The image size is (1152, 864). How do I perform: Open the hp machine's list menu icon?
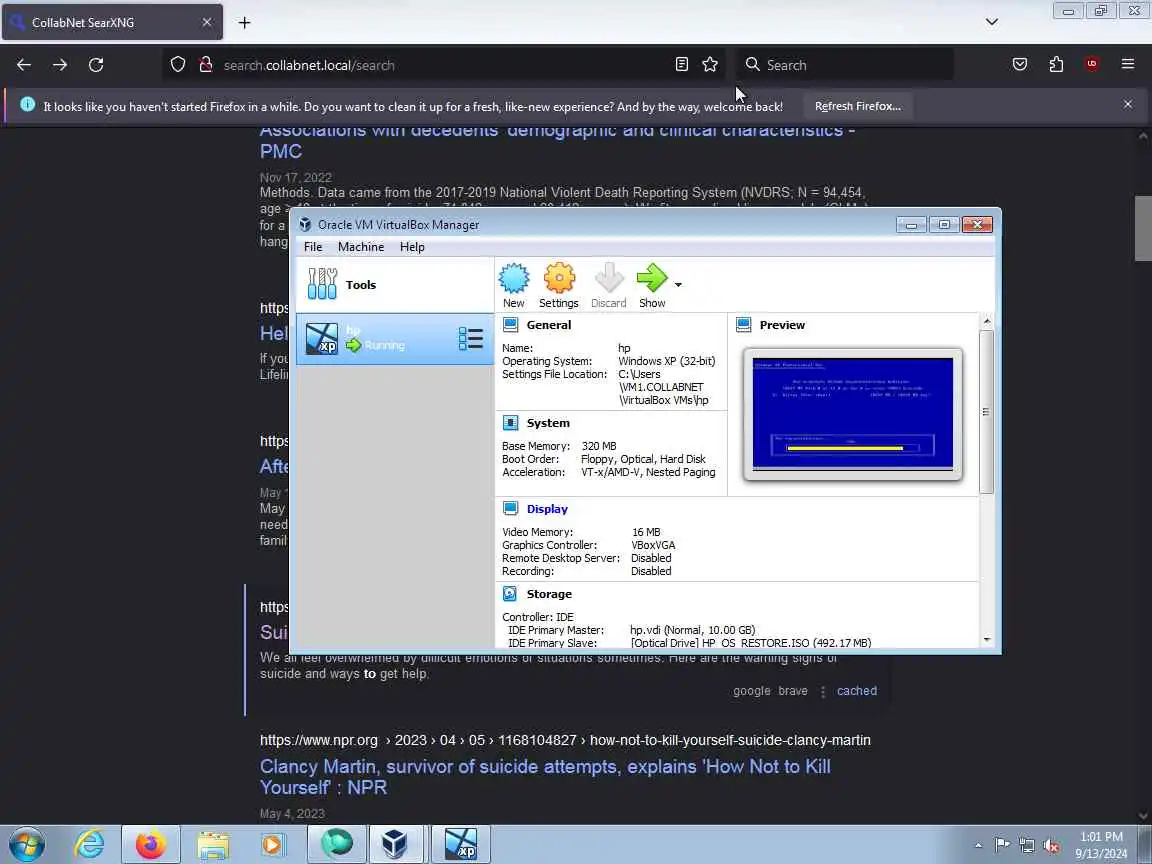(470, 339)
